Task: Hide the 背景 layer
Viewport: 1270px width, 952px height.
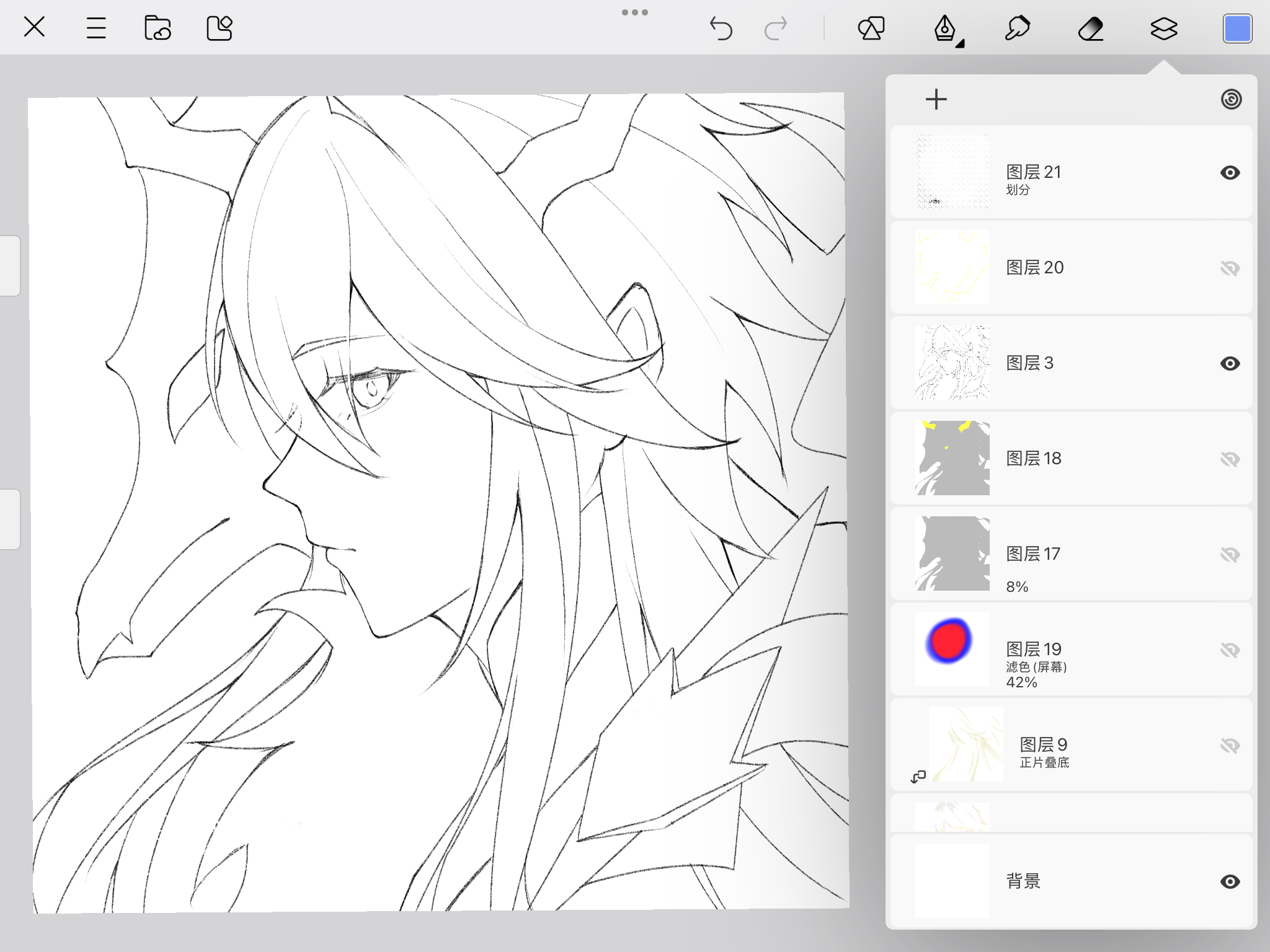Action: pyautogui.click(x=1230, y=881)
